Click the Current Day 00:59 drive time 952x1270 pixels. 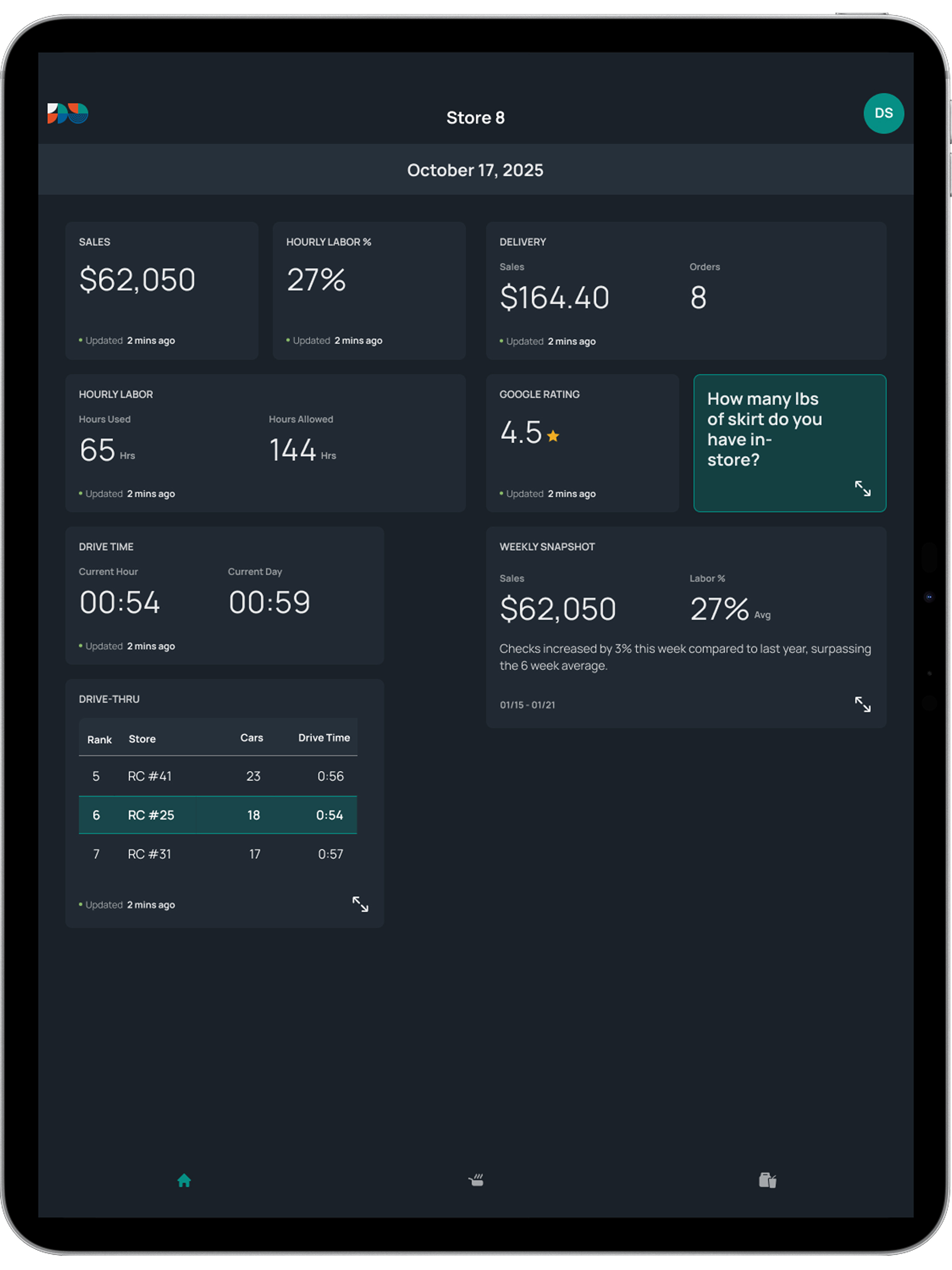(269, 602)
